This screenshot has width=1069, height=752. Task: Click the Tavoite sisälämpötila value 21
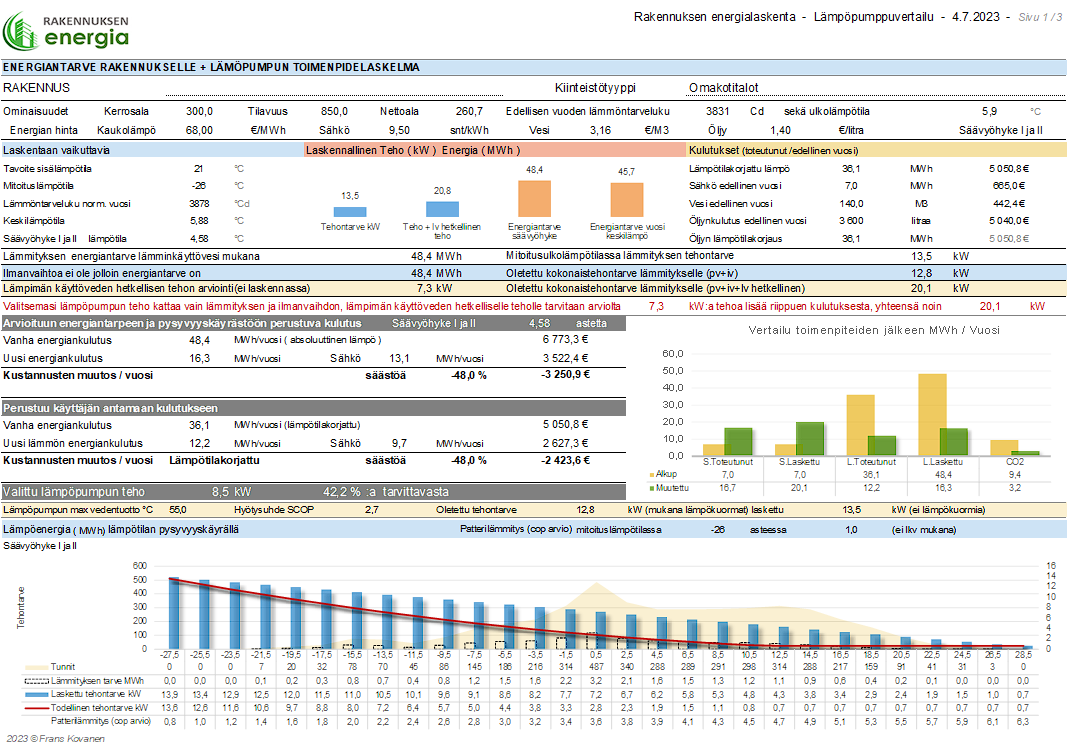tap(198, 169)
